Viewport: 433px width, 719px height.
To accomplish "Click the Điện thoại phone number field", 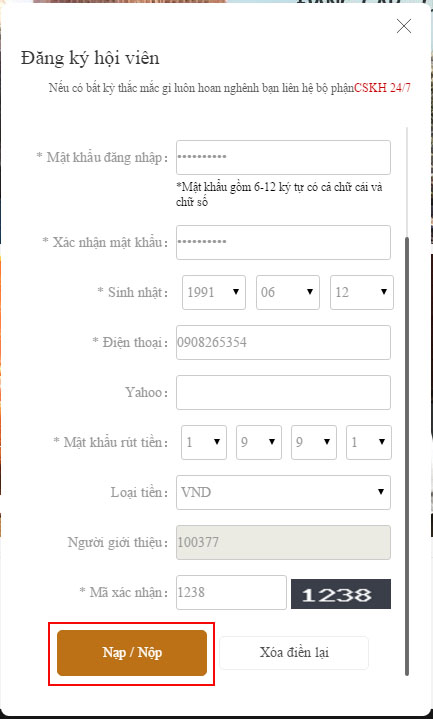I will [283, 342].
